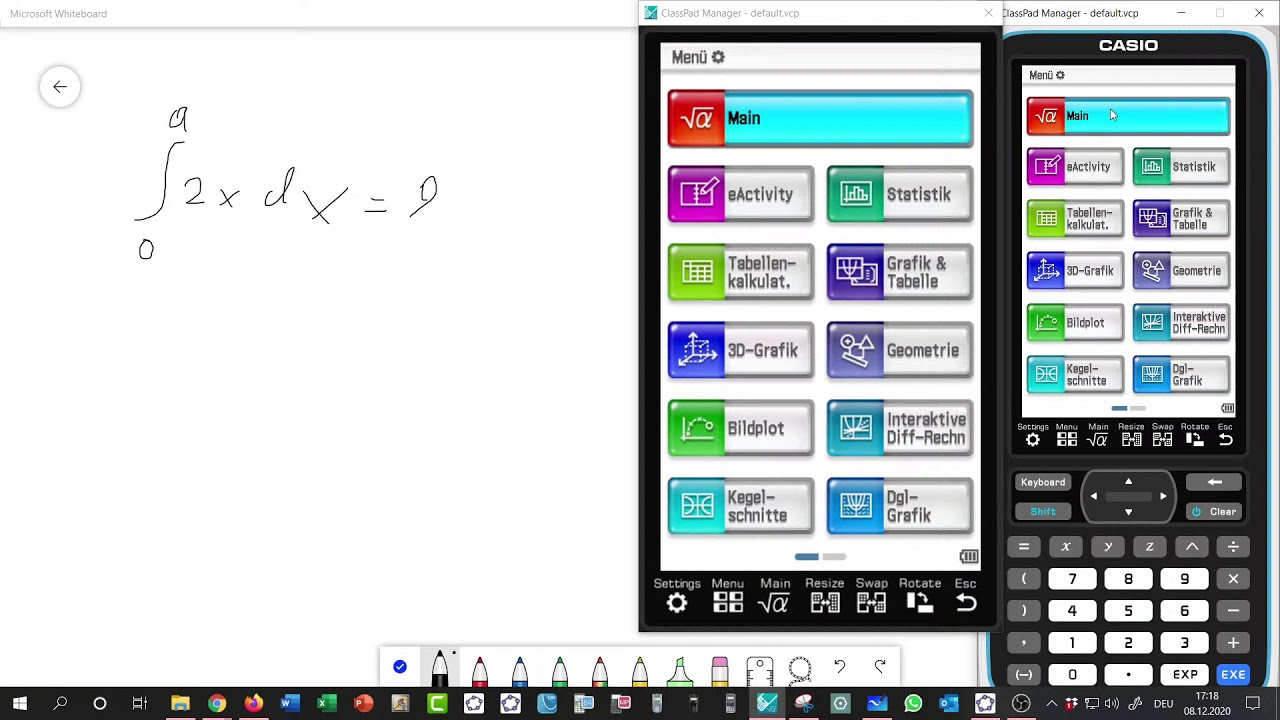Redo stroke in Whiteboard toolbar
This screenshot has width=1280, height=720.
(x=879, y=667)
